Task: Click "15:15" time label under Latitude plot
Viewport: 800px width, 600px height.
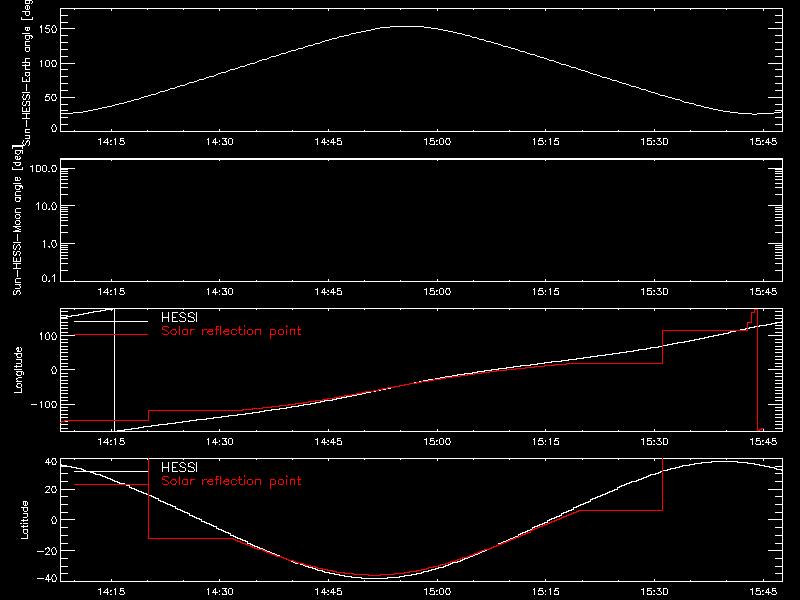Action: point(546,592)
